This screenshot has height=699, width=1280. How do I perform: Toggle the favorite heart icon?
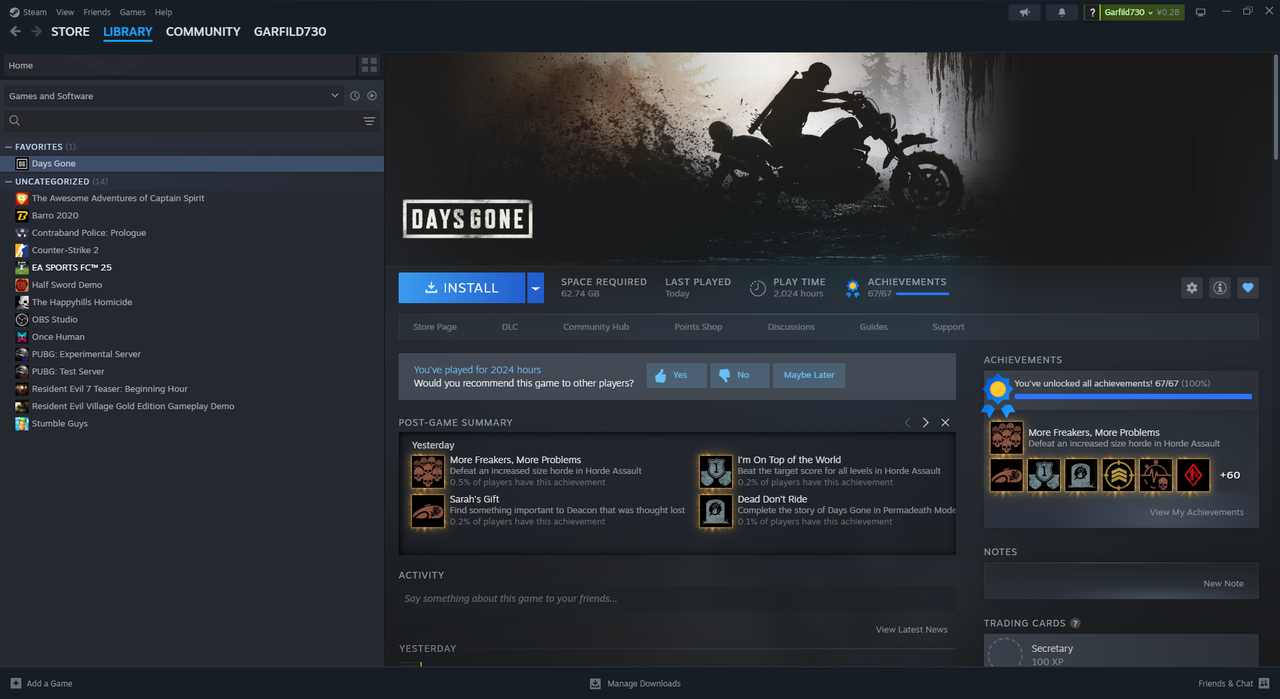[x=1248, y=288]
